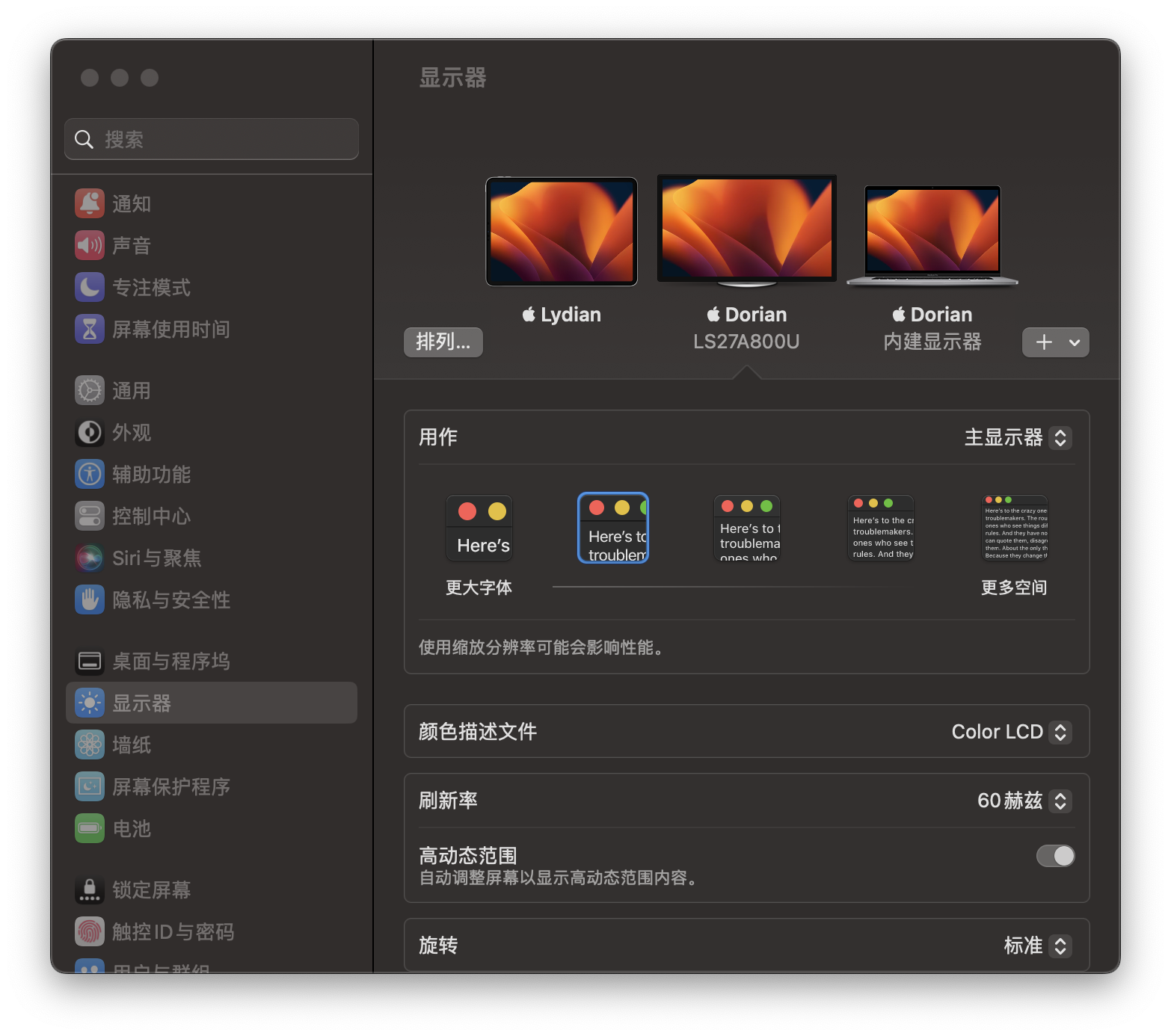The width and height of the screenshot is (1171, 1036).
Task: Open the 刷新率 60赫兹 dropdown
Action: click(1024, 801)
